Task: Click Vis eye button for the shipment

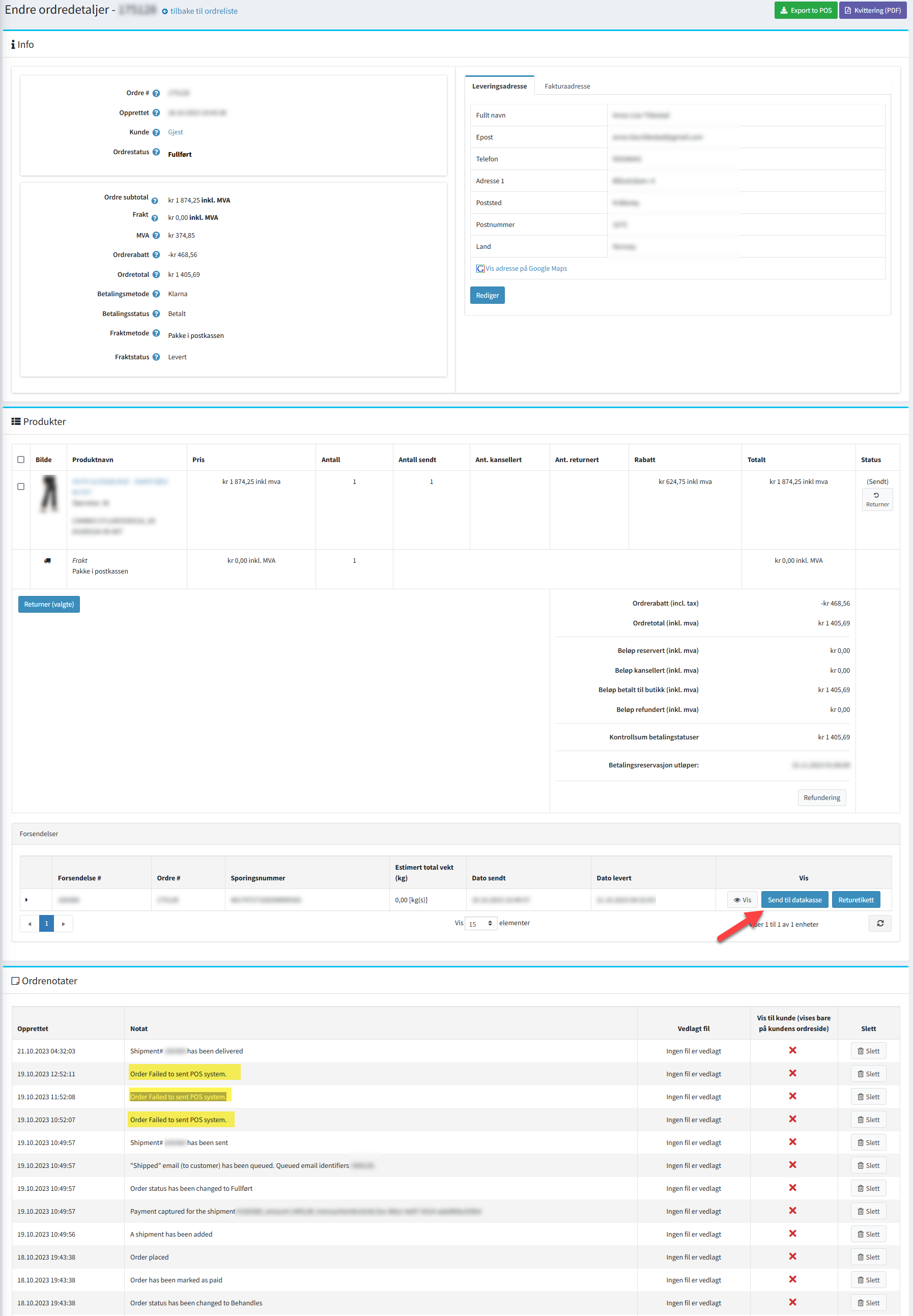Action: click(742, 900)
